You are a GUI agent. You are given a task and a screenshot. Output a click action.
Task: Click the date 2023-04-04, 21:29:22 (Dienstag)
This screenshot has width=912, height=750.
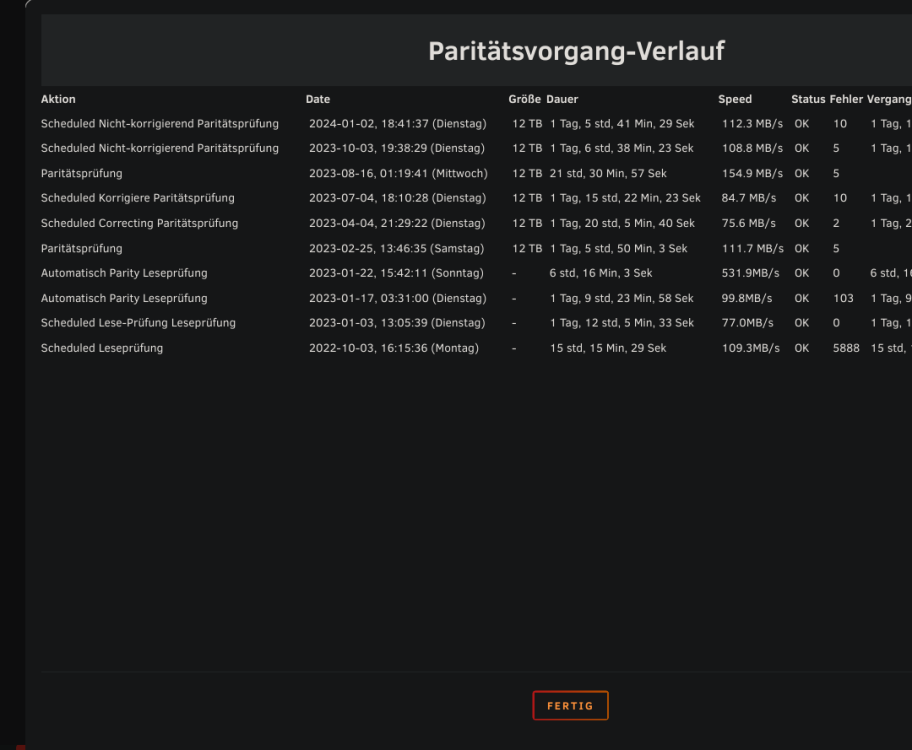point(397,223)
